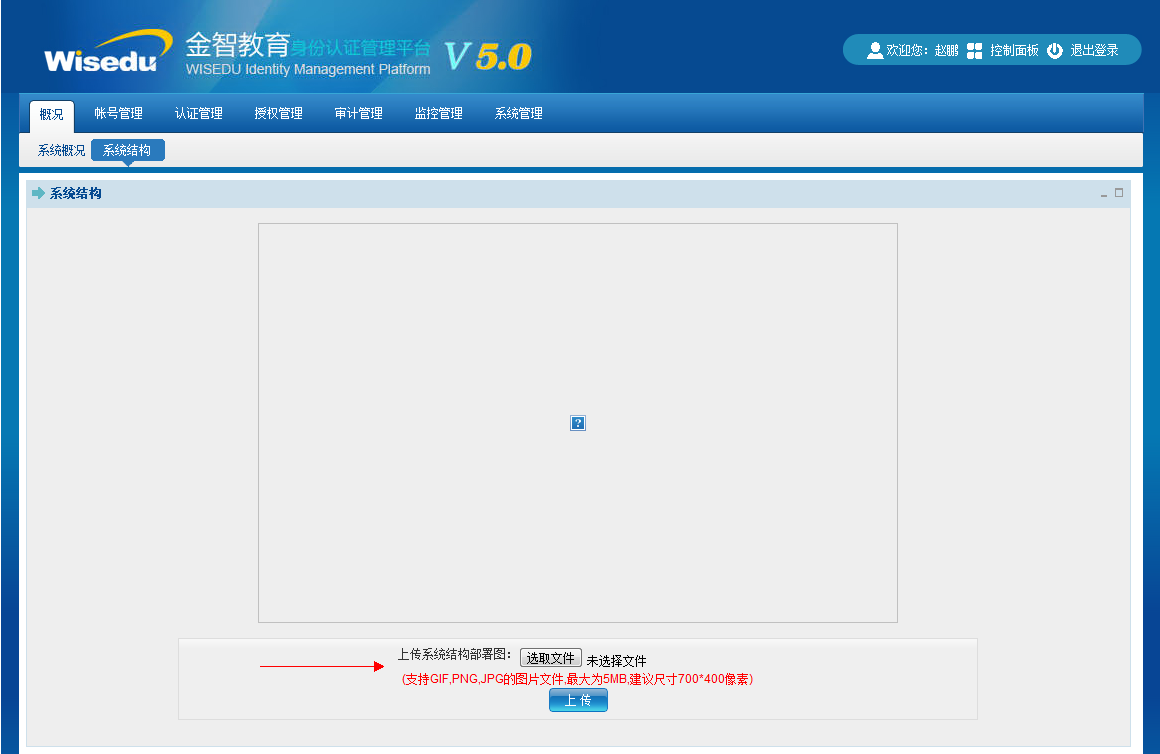This screenshot has height=754, width=1160.
Task: Switch to the 概况 tab
Action: tap(51, 114)
